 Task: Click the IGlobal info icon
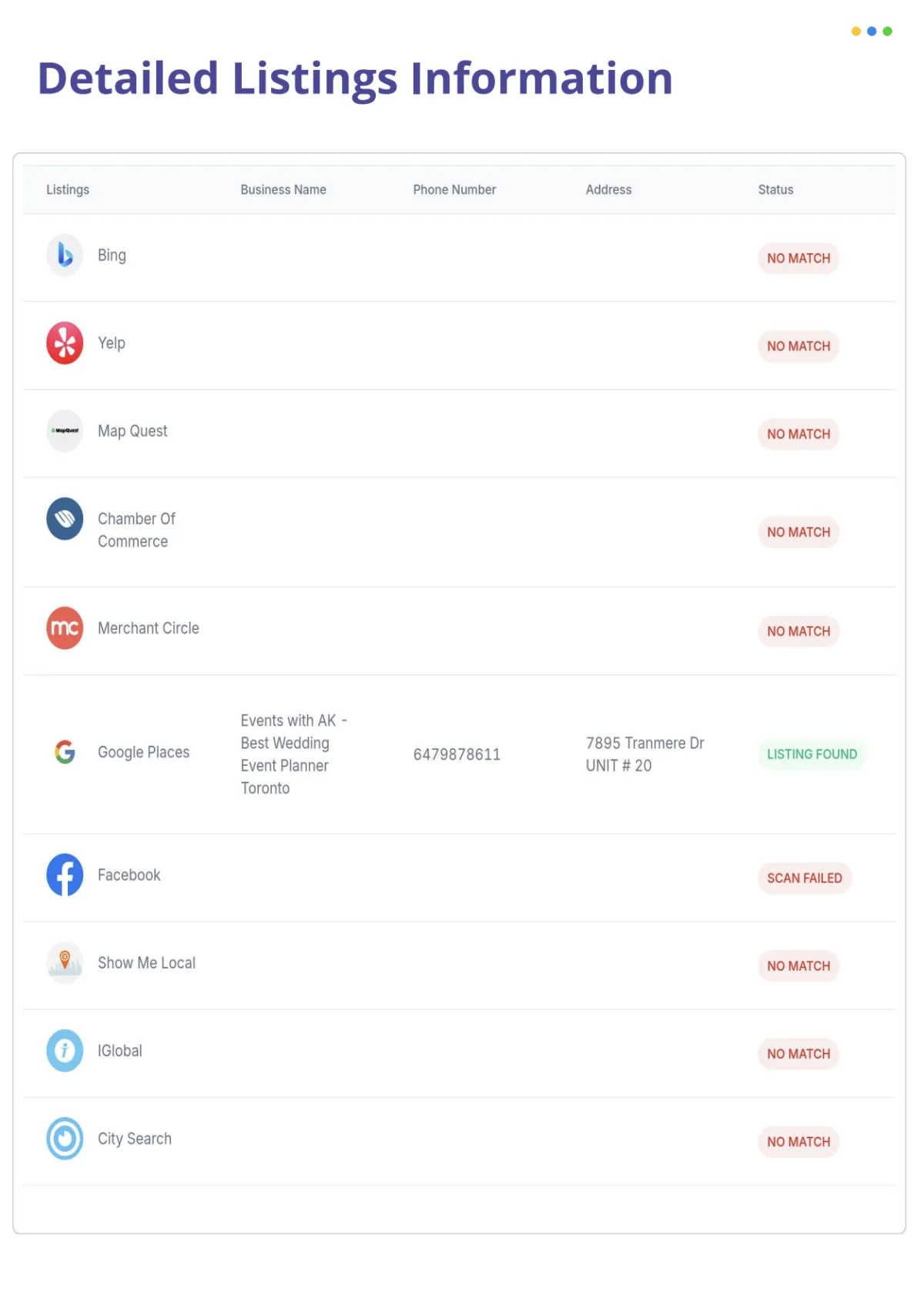click(65, 1050)
